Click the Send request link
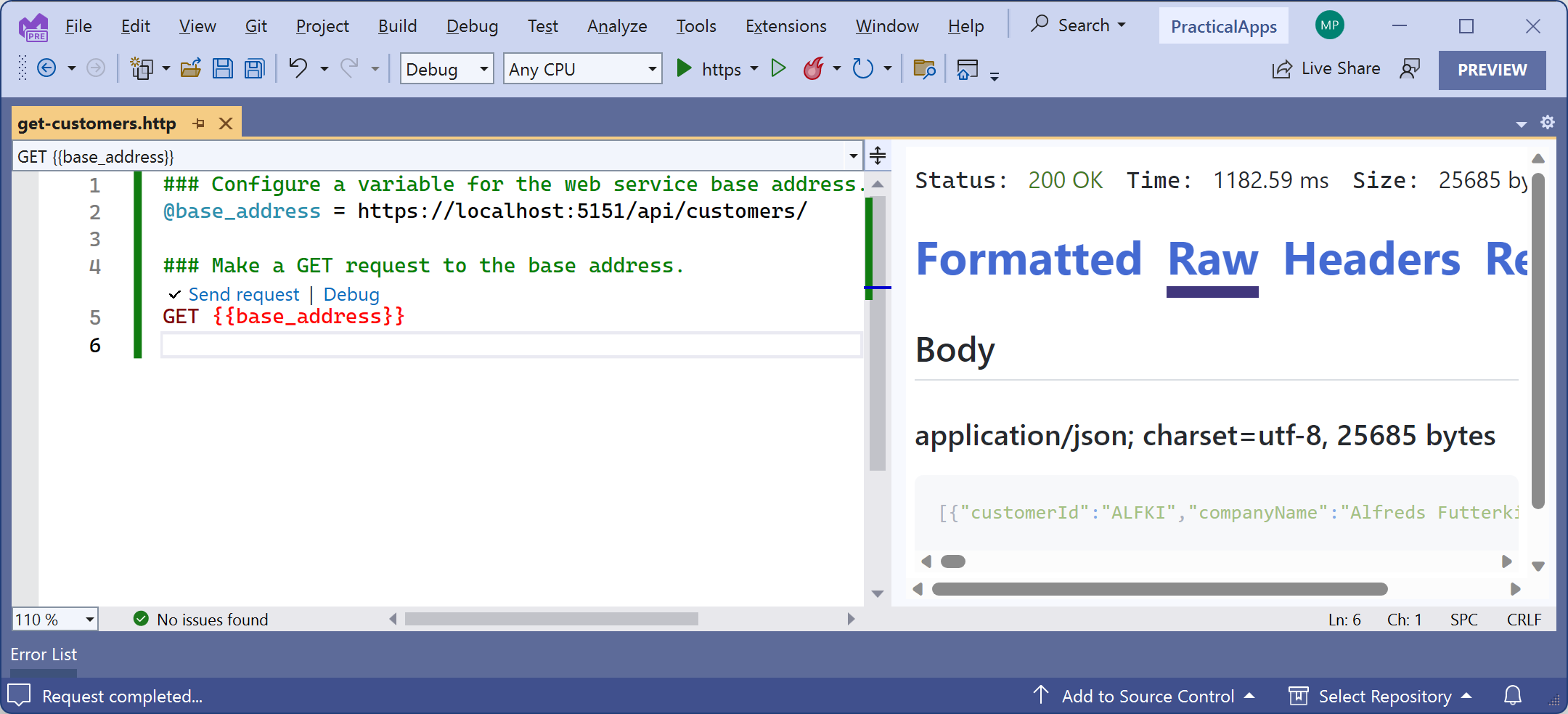 click(244, 294)
